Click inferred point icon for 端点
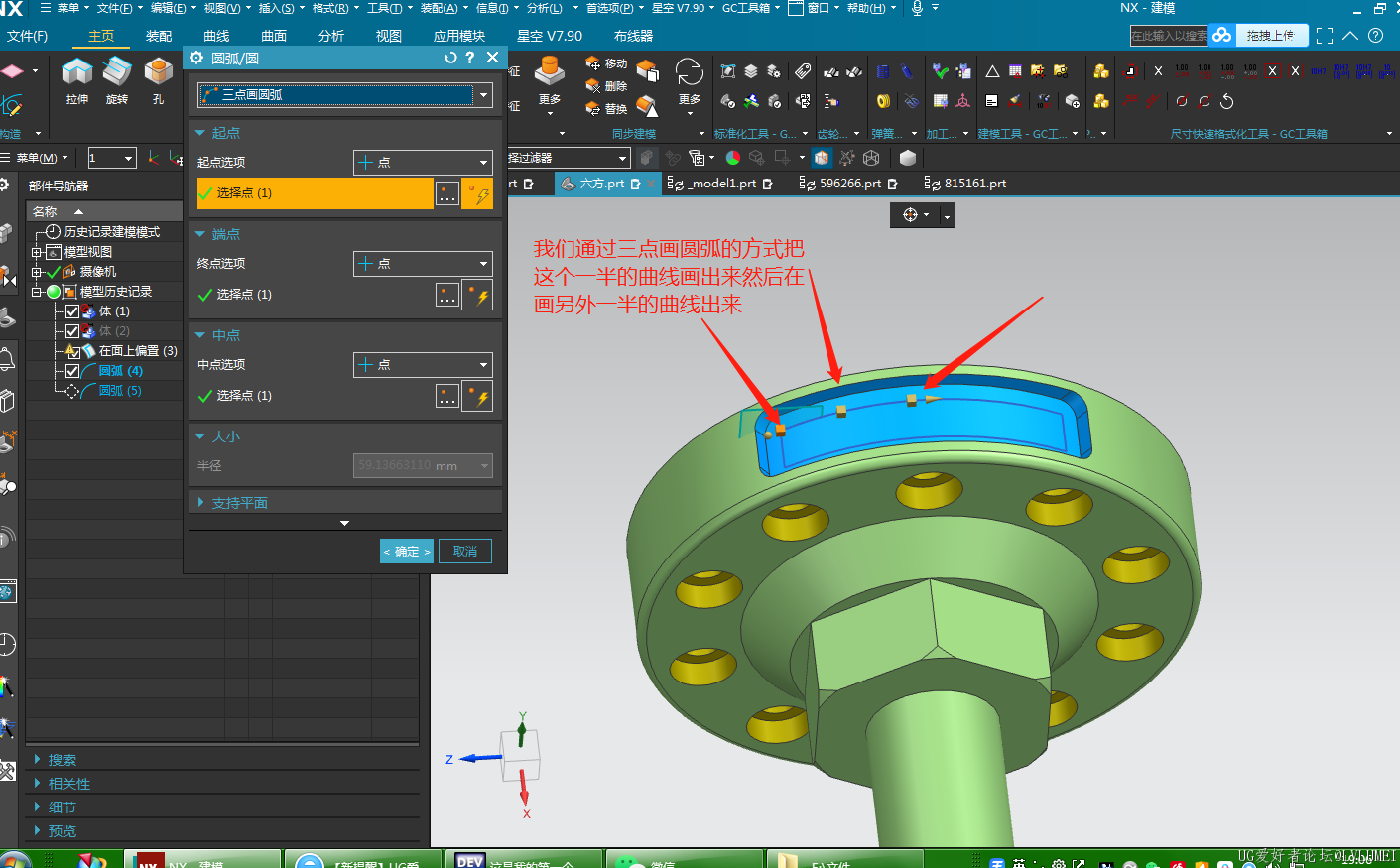The width and height of the screenshot is (1400, 868). (x=478, y=295)
